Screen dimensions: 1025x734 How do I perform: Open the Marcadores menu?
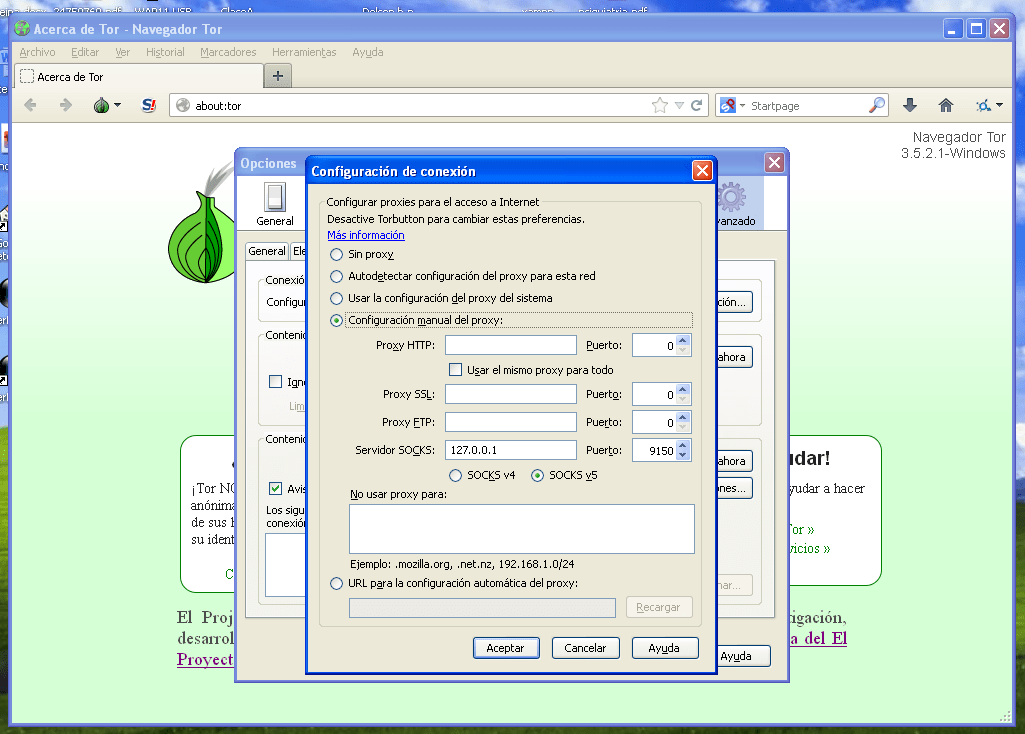click(x=228, y=52)
